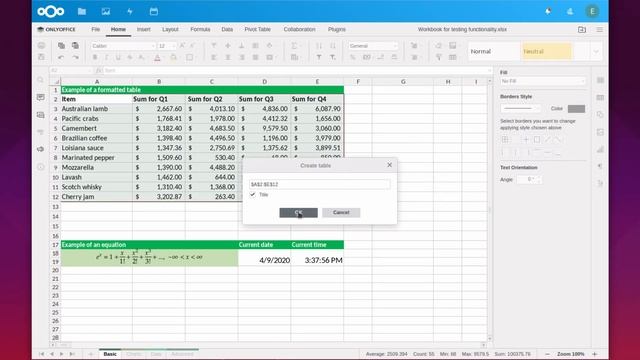Click the Nextcloud logo

51,11
